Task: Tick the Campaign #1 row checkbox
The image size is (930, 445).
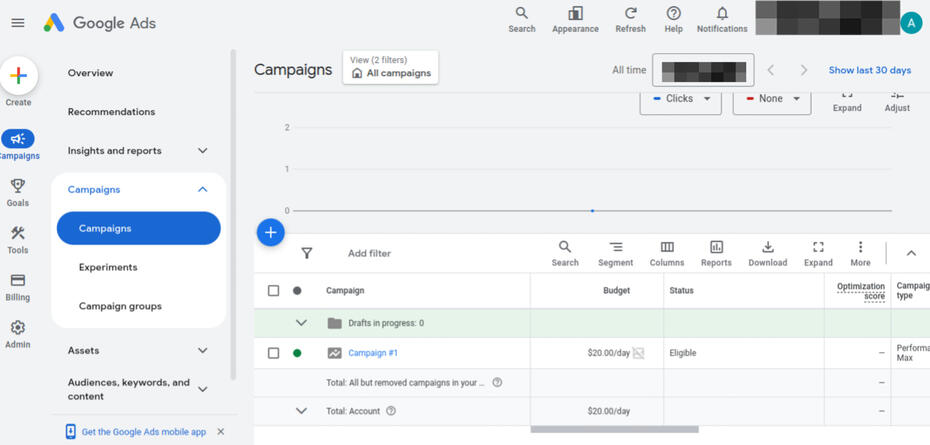Action: point(274,353)
